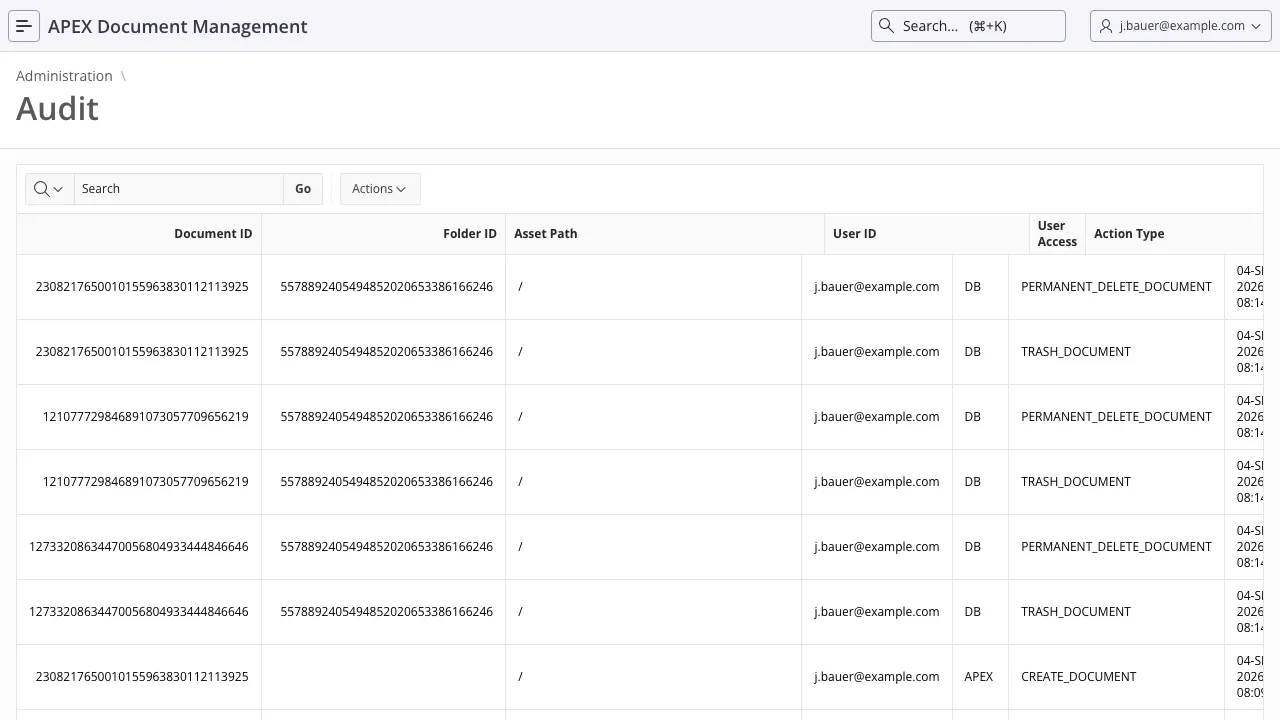
Task: Click the user avatar icon beside j.bauer@example.com
Action: (x=1106, y=26)
